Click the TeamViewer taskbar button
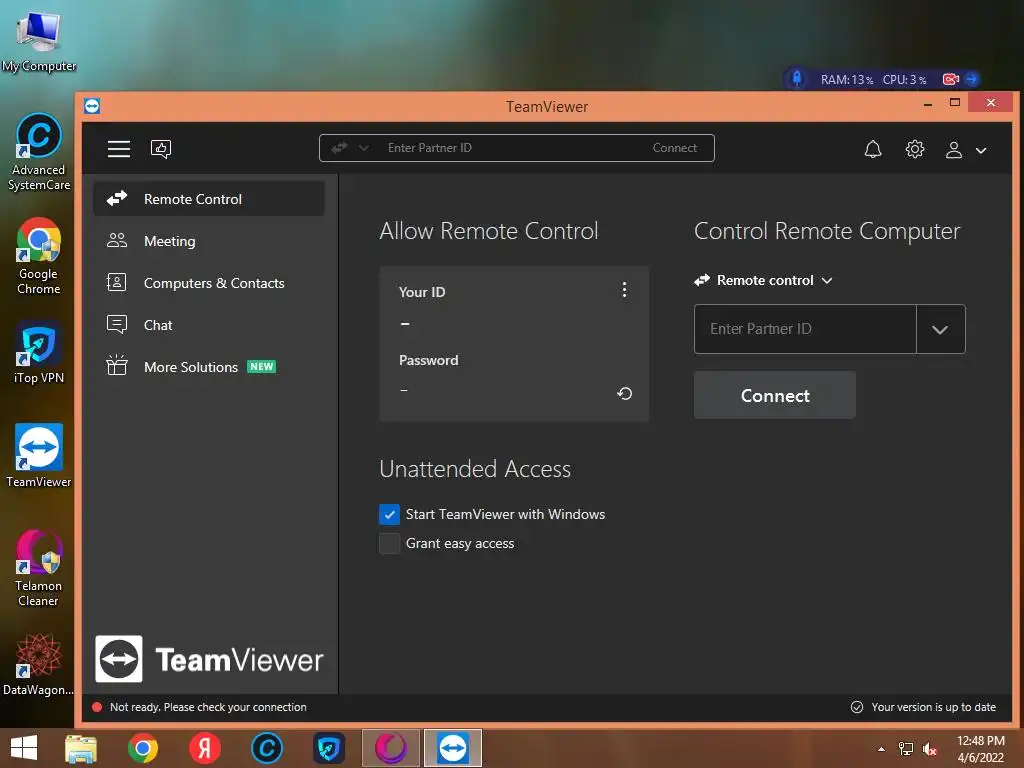1024x768 pixels. (453, 748)
